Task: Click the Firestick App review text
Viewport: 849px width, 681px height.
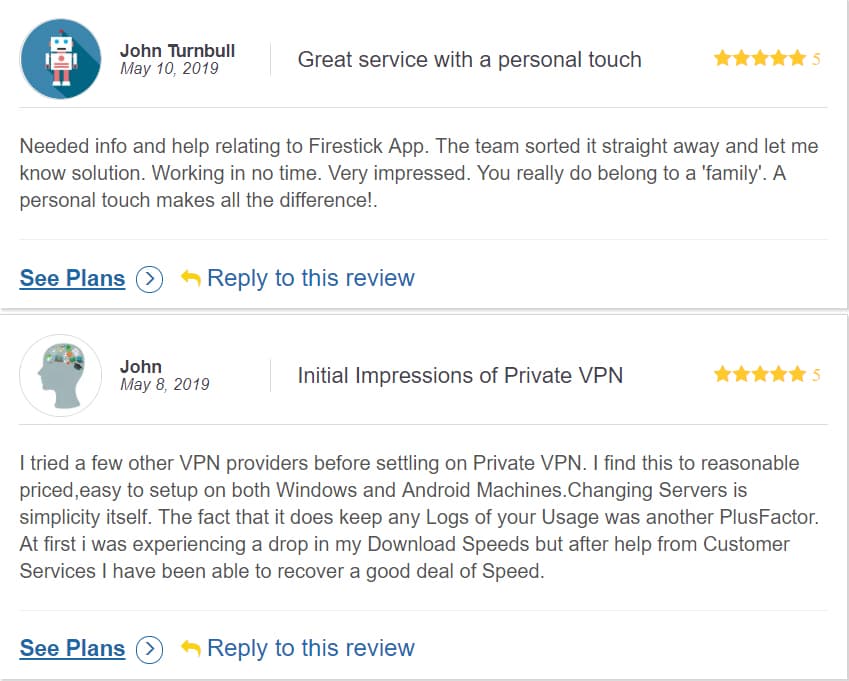Action: 418,172
